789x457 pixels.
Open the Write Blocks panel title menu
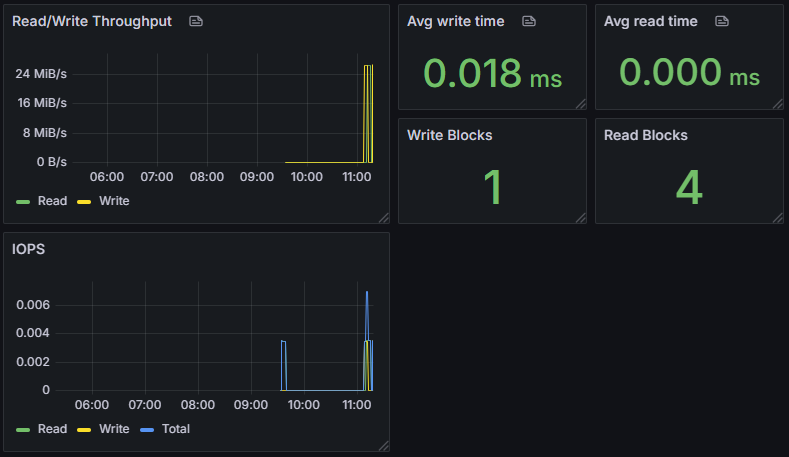click(x=449, y=135)
